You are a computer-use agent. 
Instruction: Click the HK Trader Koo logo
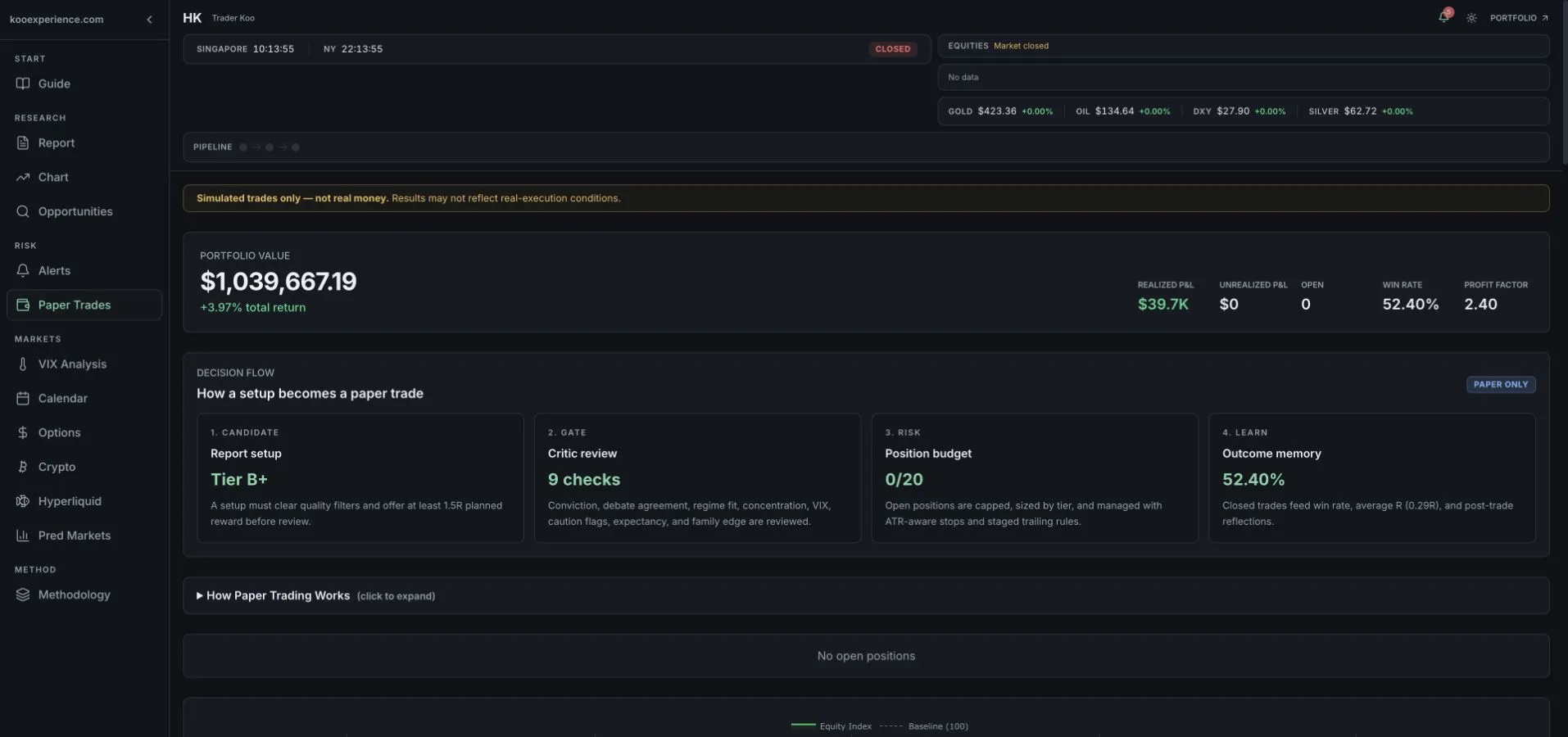pyautogui.click(x=219, y=18)
